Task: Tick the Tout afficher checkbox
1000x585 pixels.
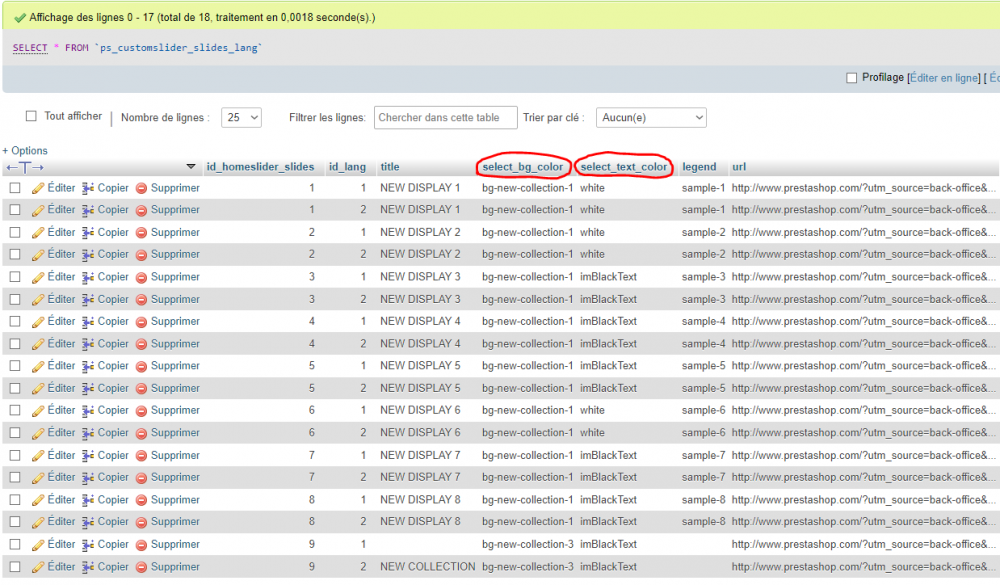Action: (x=31, y=116)
